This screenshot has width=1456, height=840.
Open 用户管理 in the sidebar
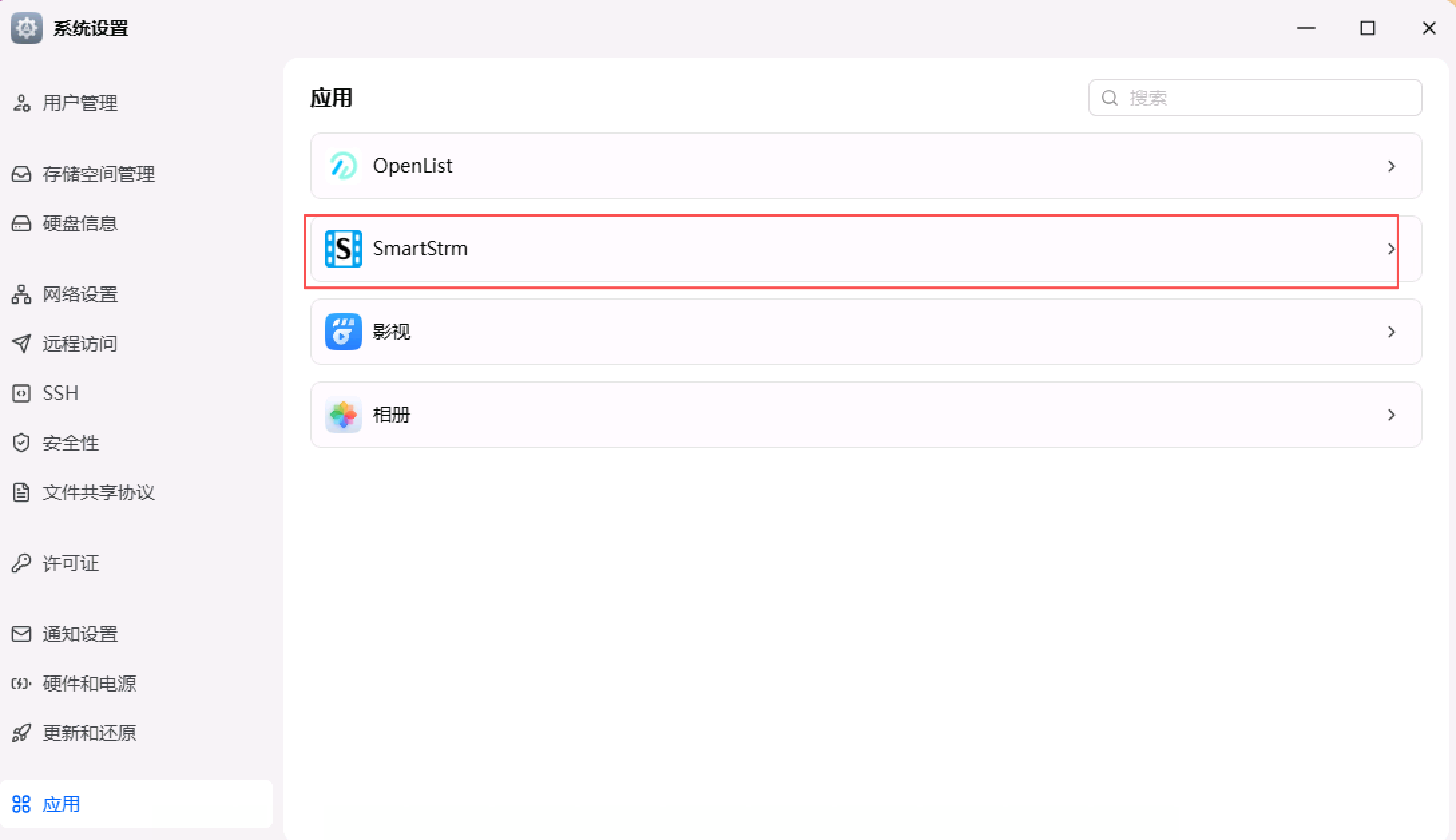coord(80,103)
